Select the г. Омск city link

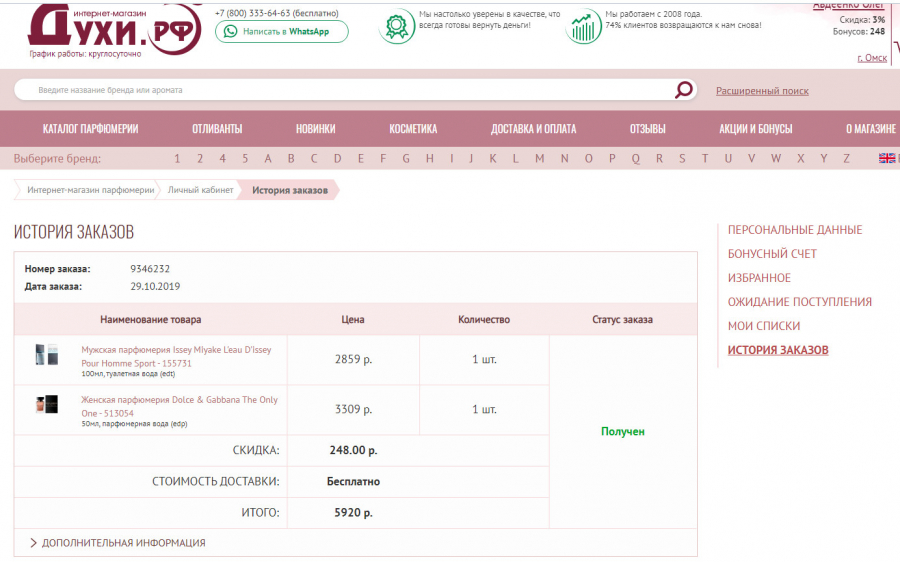pos(871,58)
